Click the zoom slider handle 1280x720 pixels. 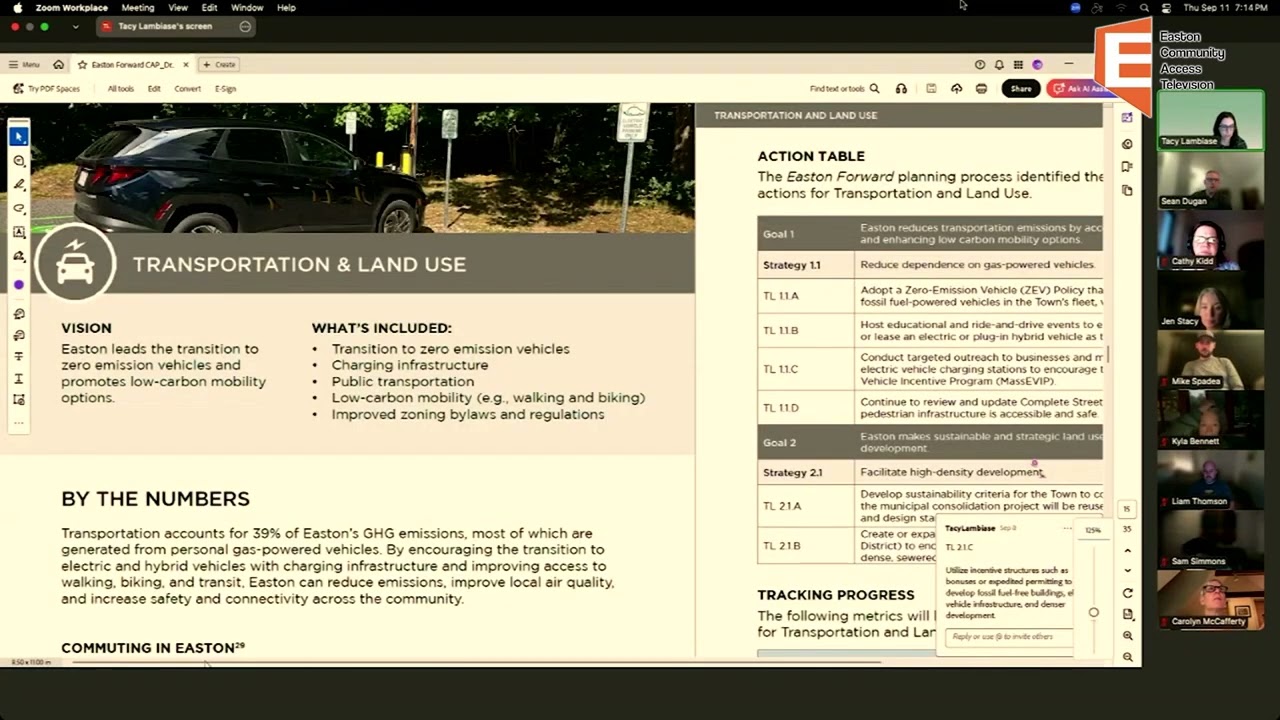1093,613
